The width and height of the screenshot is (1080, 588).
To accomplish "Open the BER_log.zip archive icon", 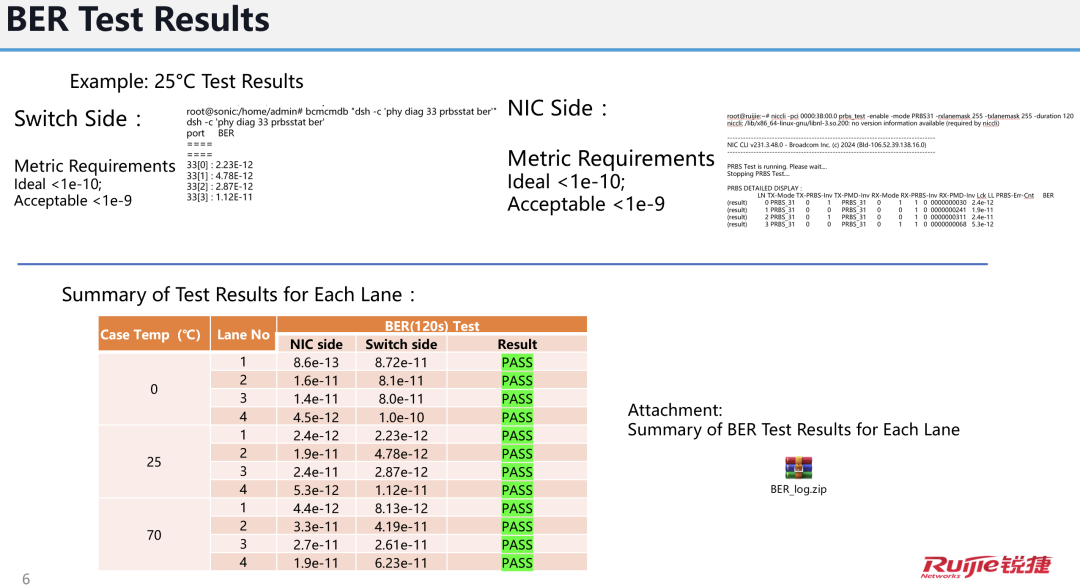I will pos(798,468).
